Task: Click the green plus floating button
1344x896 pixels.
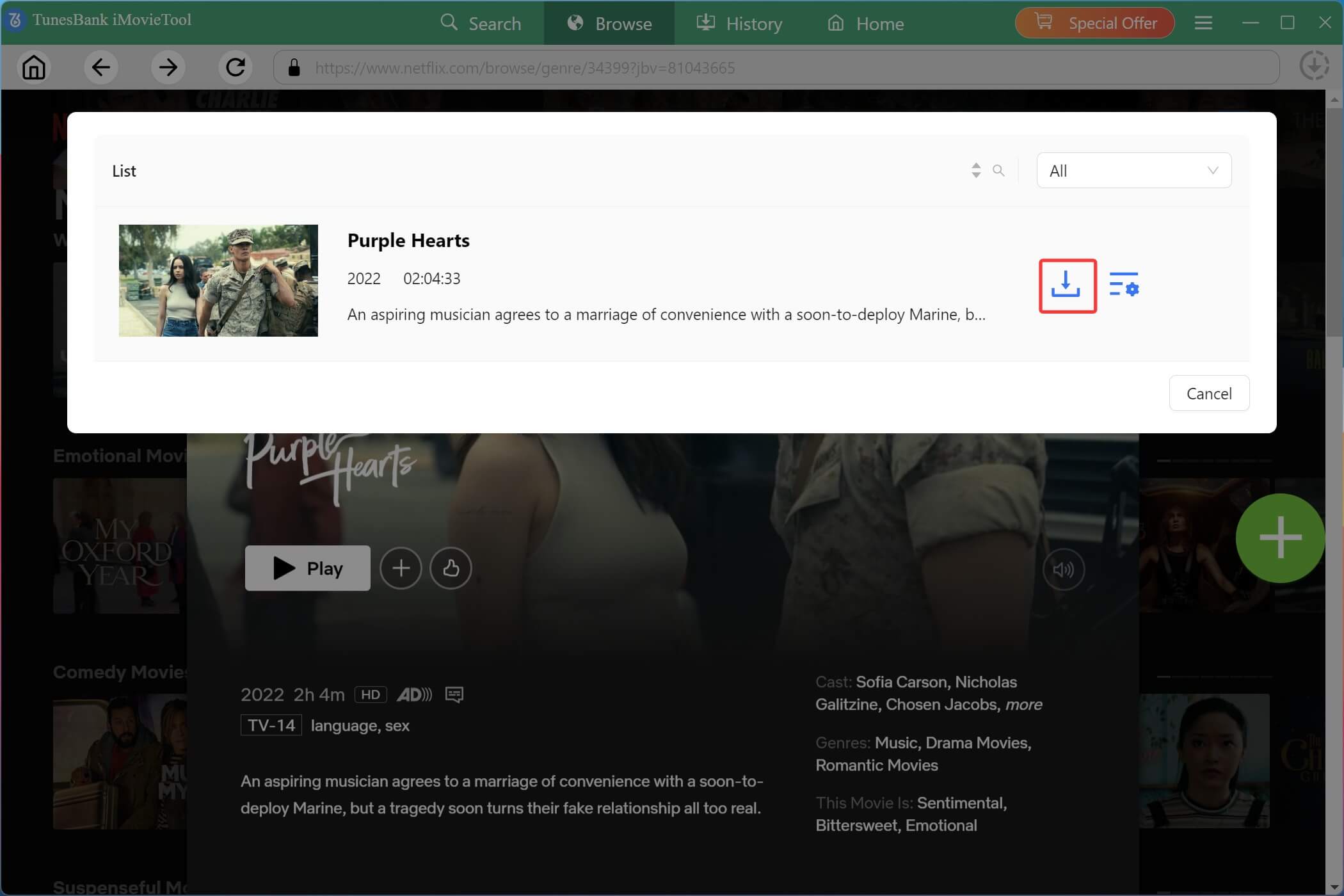Action: (x=1279, y=538)
